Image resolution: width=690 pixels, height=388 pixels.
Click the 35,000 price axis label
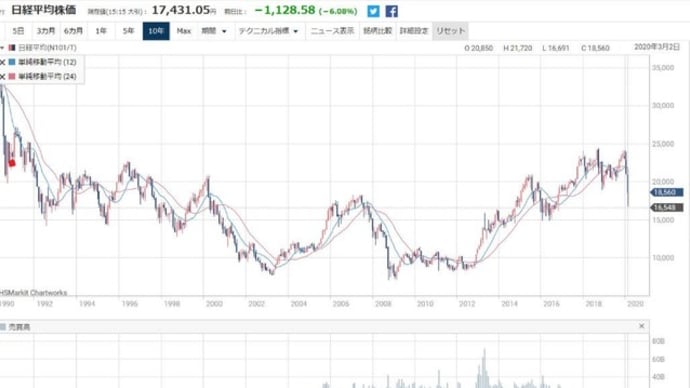(663, 68)
